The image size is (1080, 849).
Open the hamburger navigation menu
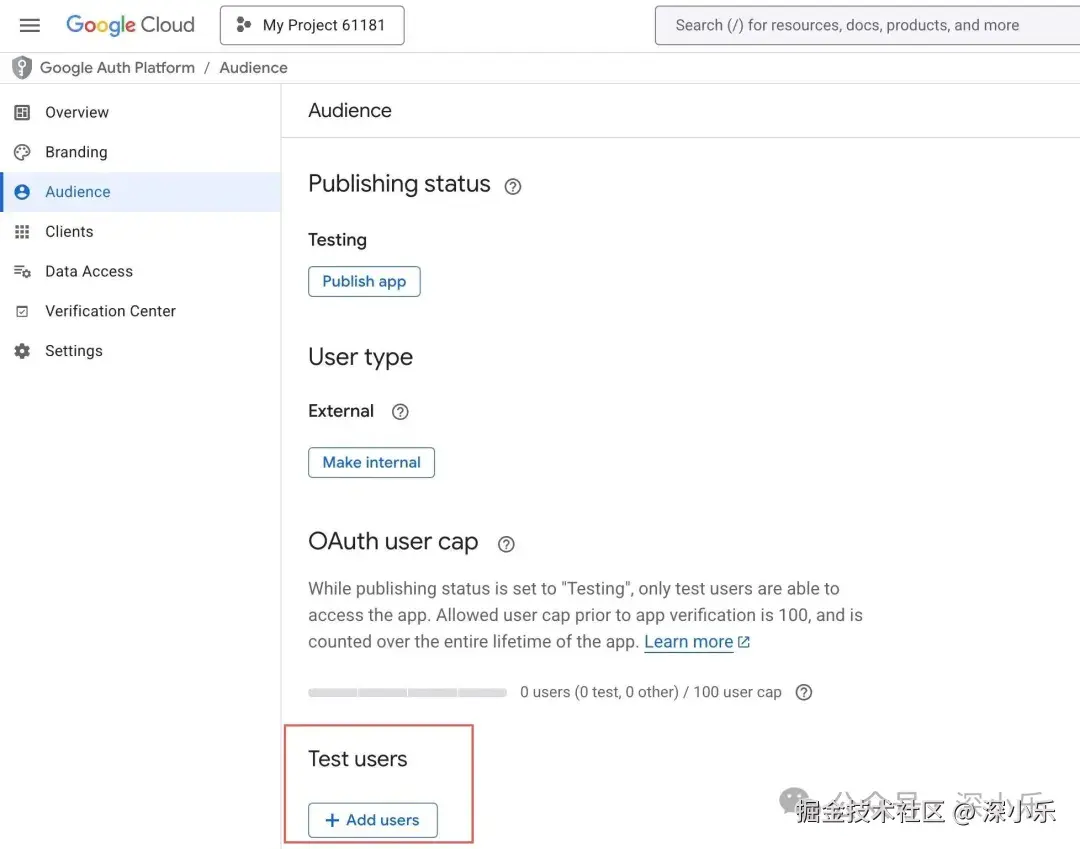[30, 26]
